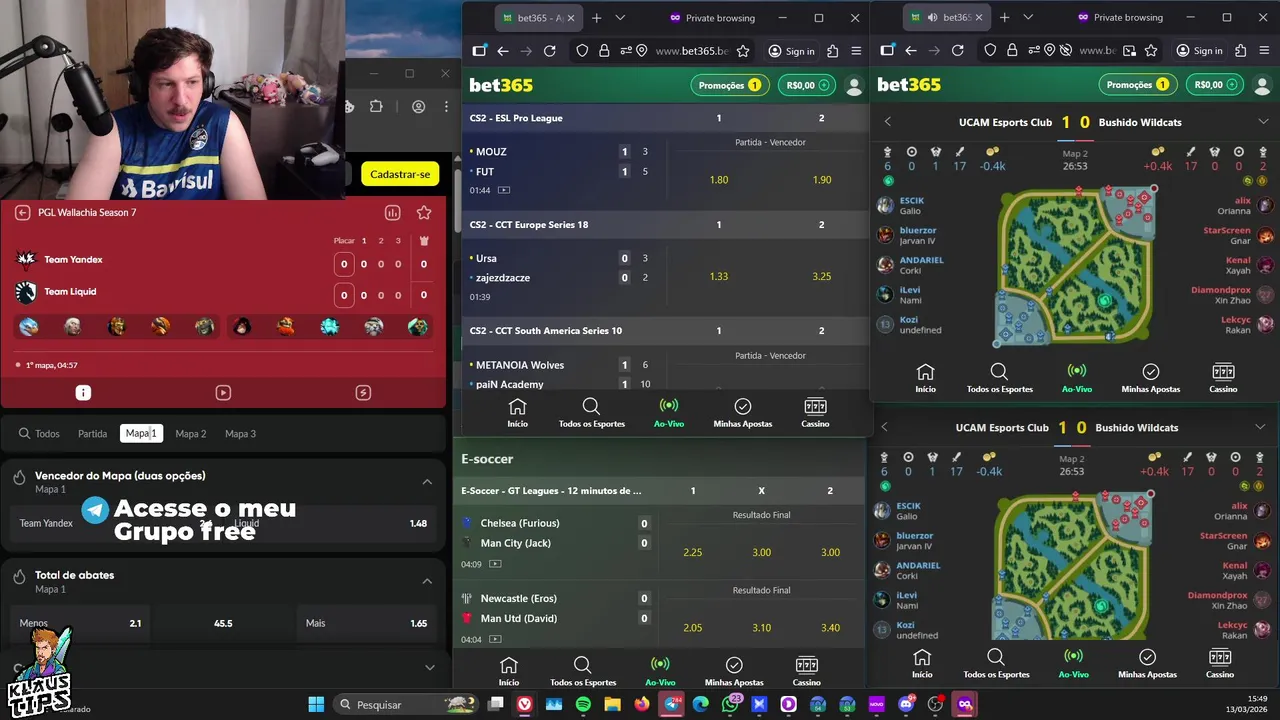
Task: Go back from top UCAM vs Bushido match
Action: (x=887, y=122)
